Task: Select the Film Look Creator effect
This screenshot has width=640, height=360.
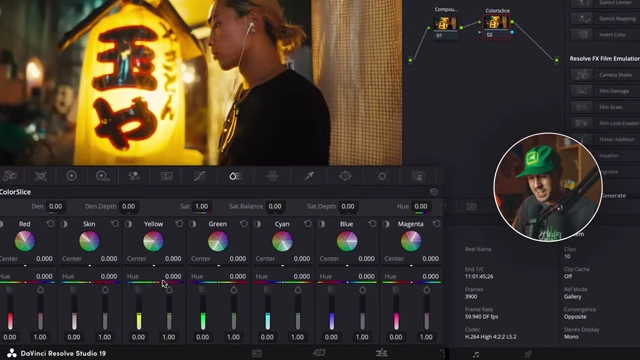Action: (606, 123)
